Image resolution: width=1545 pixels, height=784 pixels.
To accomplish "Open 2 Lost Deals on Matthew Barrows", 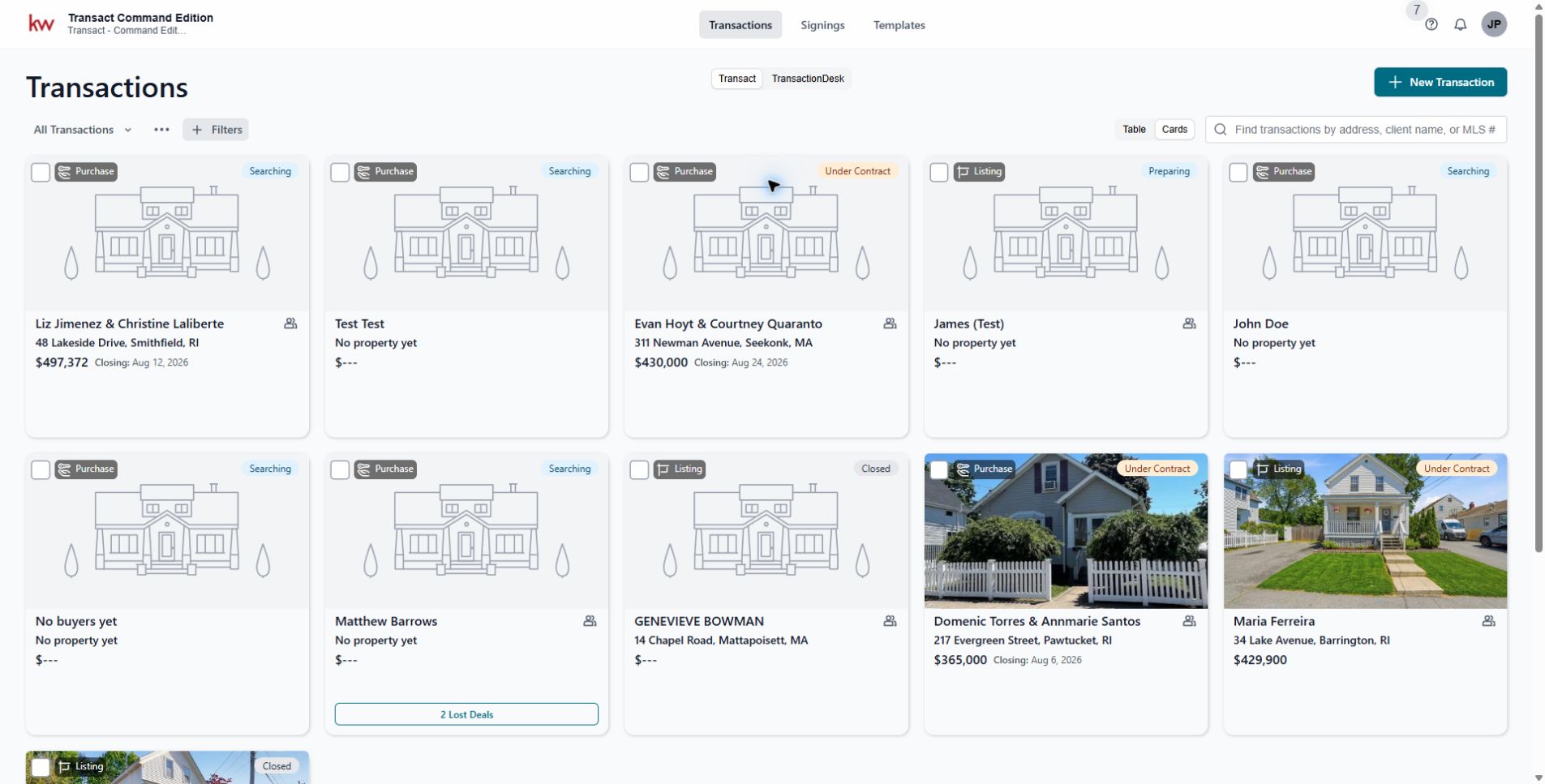I will point(466,714).
